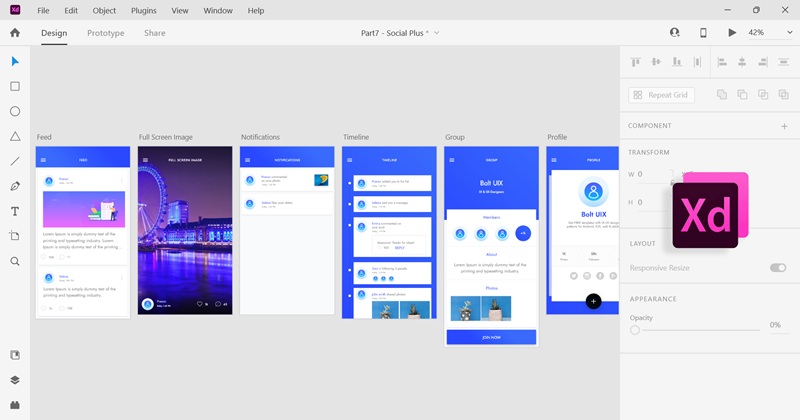
Task: Switch to the Share tab
Action: pyautogui.click(x=155, y=33)
